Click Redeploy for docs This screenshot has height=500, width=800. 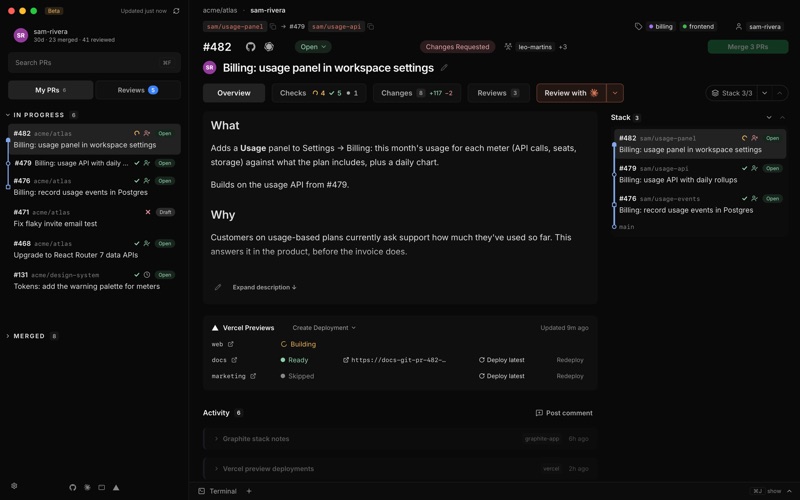tap(570, 360)
